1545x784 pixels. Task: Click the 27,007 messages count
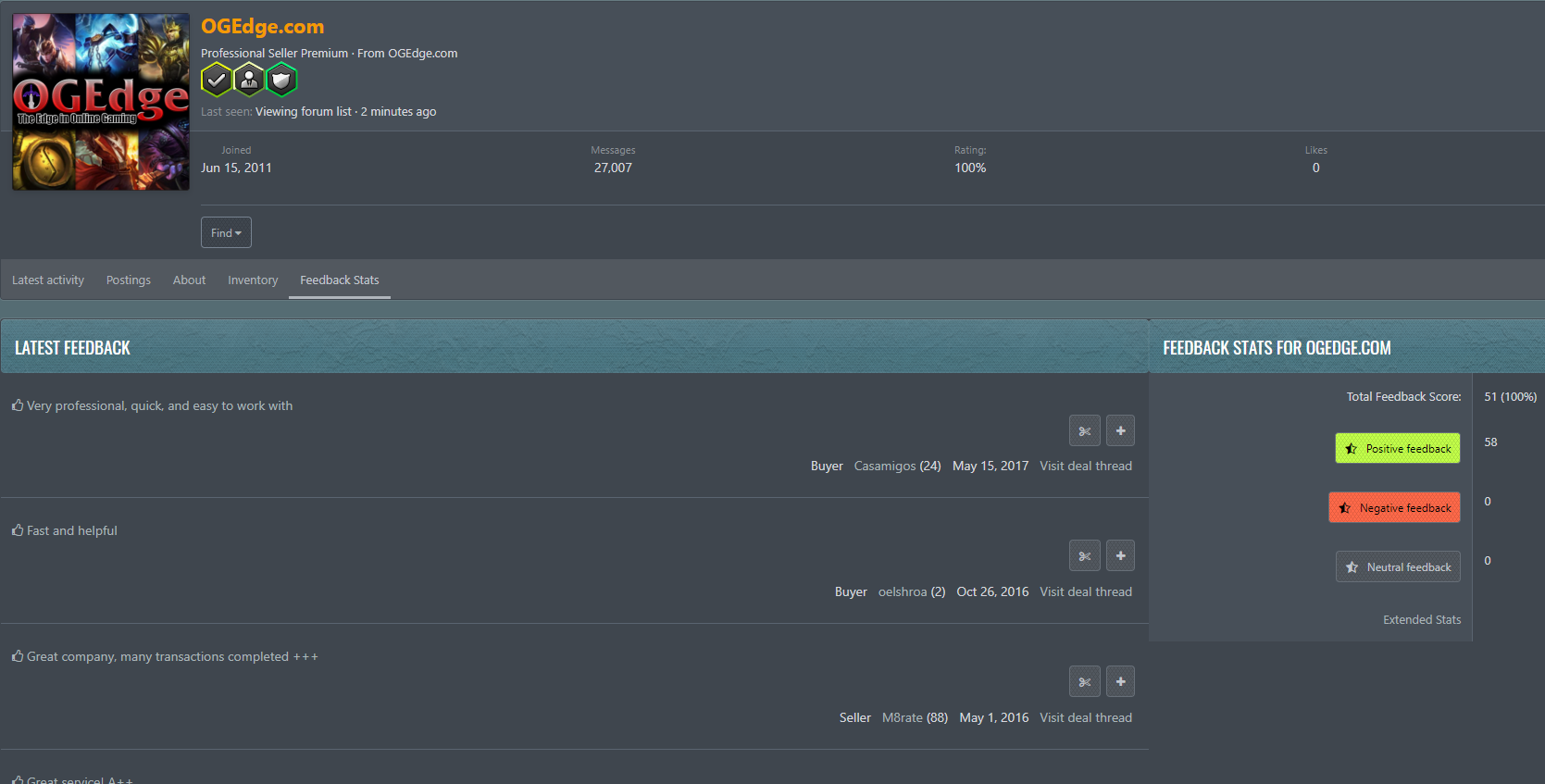[x=613, y=168]
